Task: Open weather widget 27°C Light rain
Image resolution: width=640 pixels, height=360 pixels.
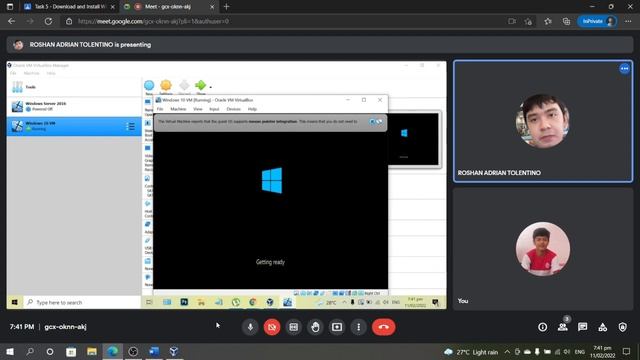Action: coord(471,352)
